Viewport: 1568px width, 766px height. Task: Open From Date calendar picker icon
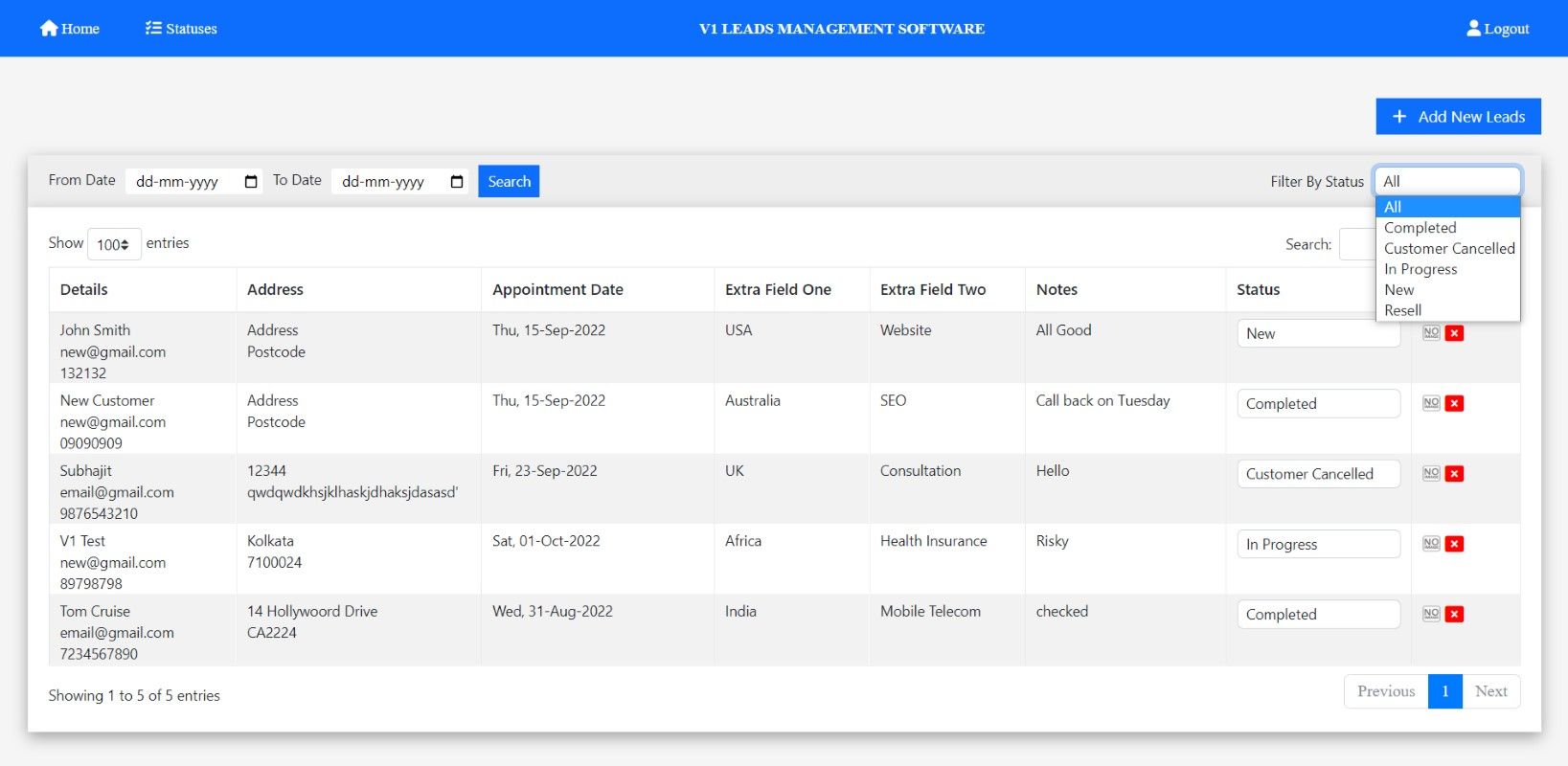(x=251, y=182)
